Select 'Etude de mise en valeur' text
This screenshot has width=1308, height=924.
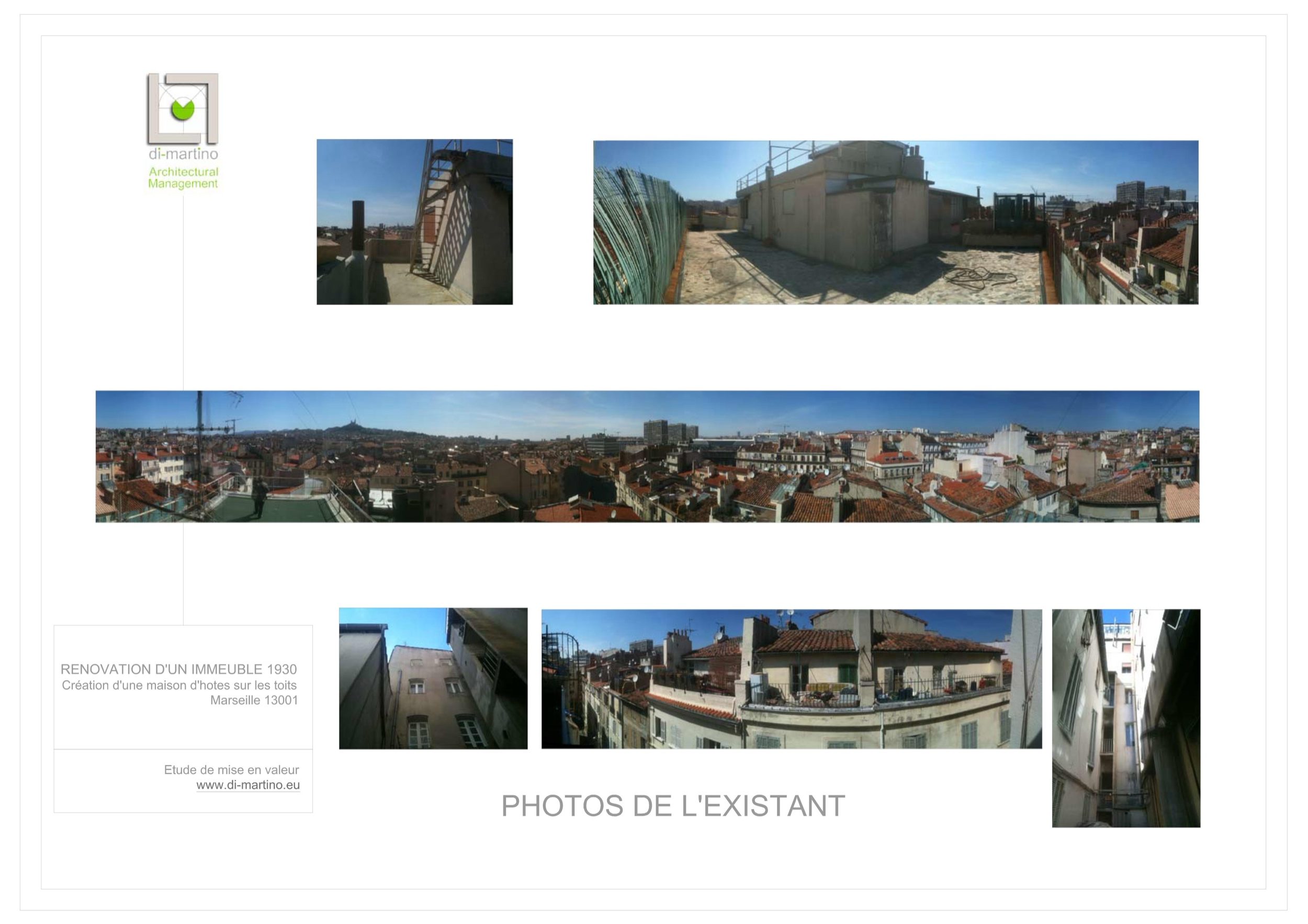(x=231, y=770)
